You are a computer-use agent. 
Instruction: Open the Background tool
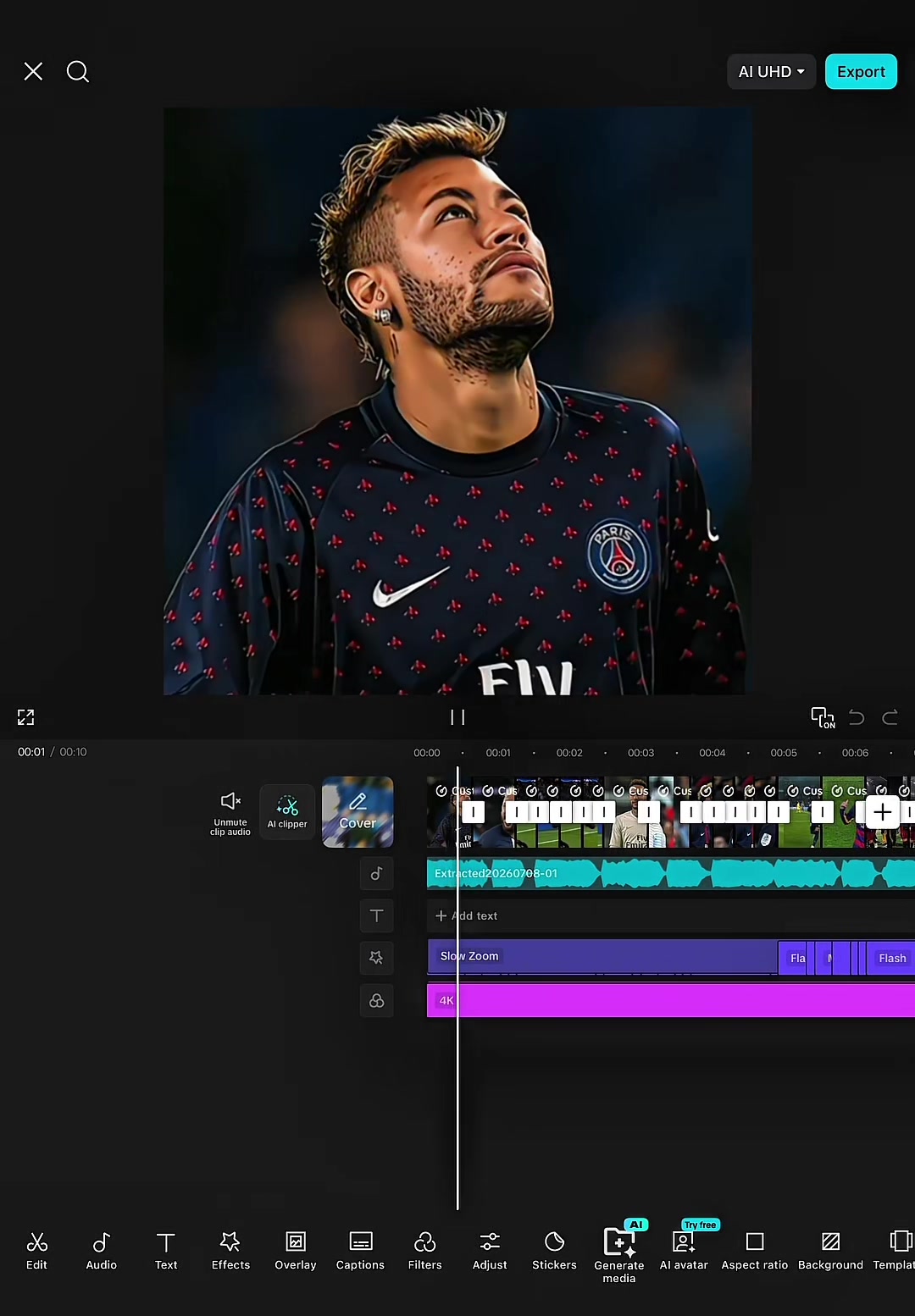(830, 1251)
